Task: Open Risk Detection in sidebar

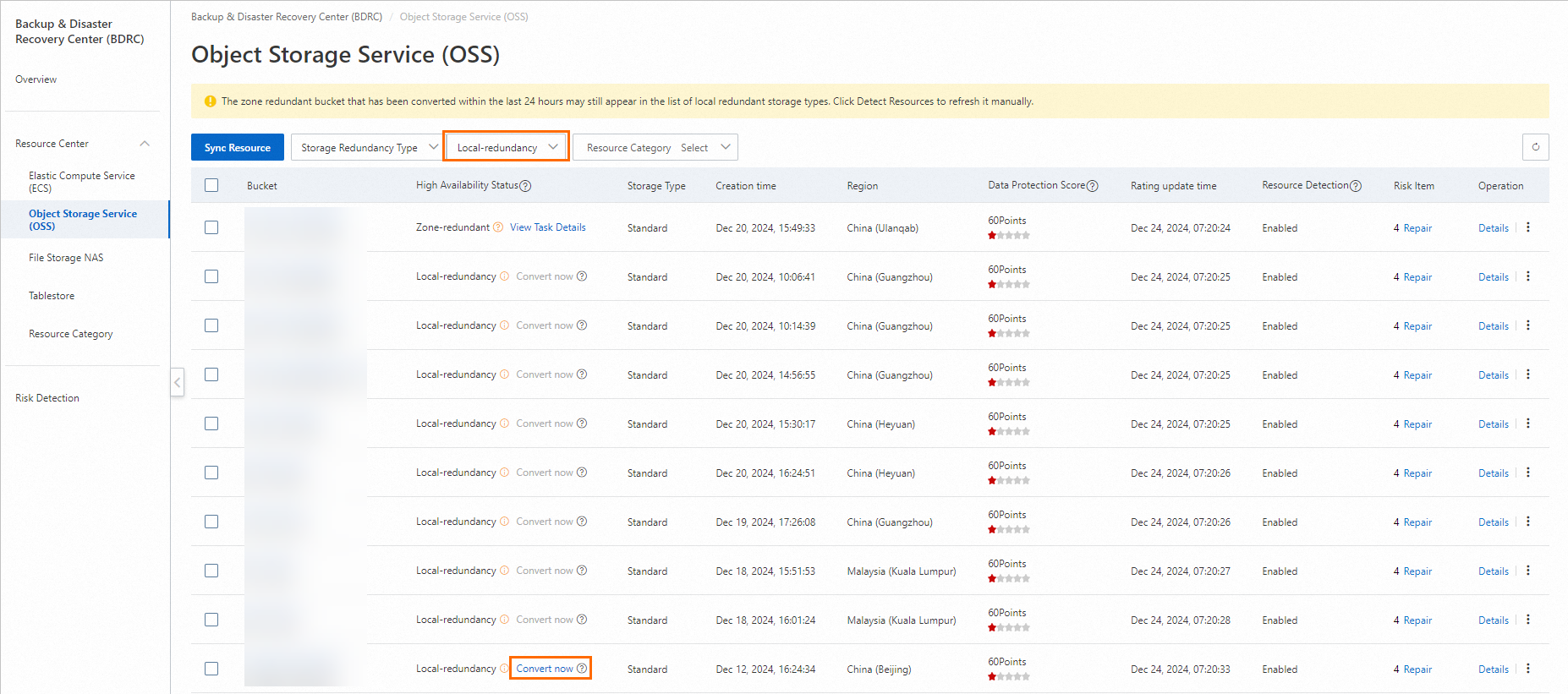Action: [x=47, y=398]
